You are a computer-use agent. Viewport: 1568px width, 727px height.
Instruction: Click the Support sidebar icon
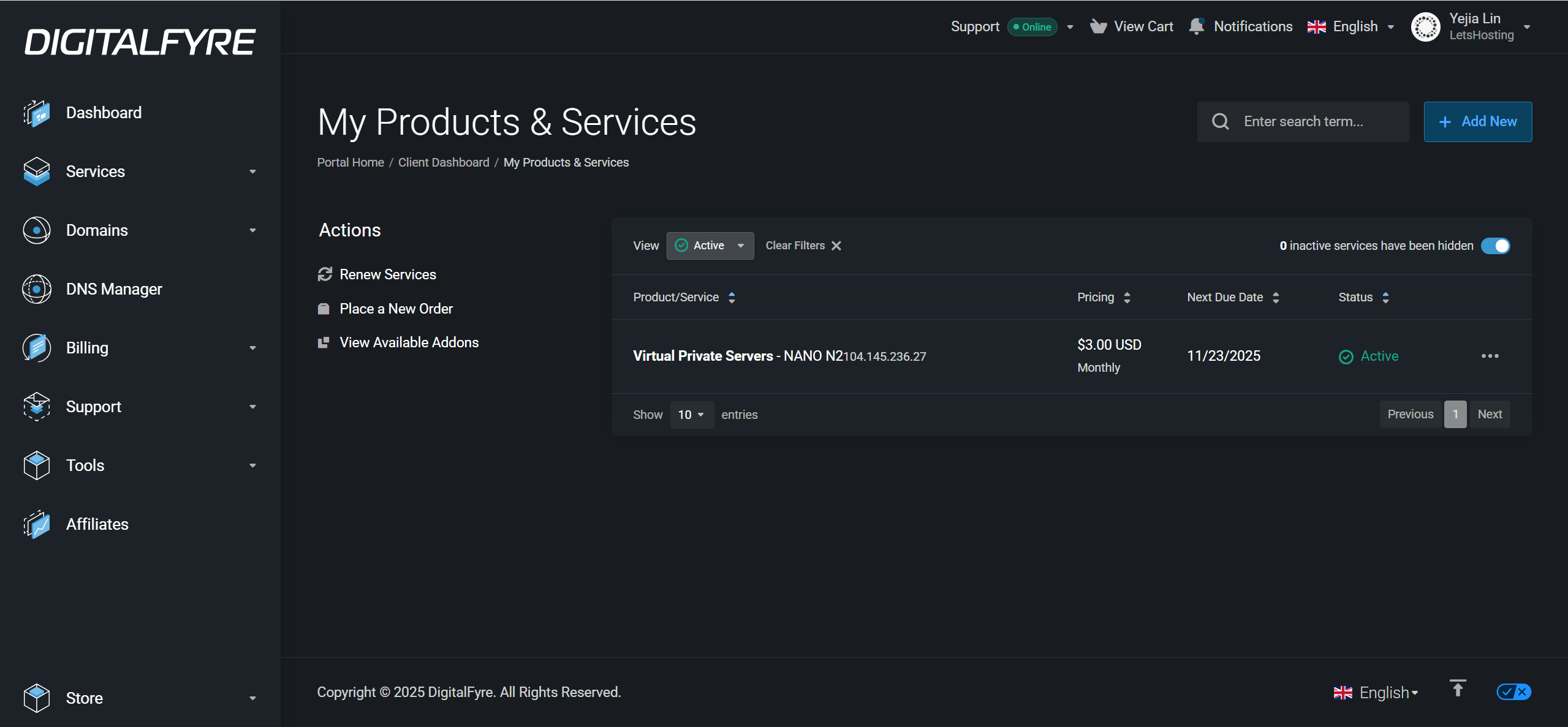[x=37, y=407]
